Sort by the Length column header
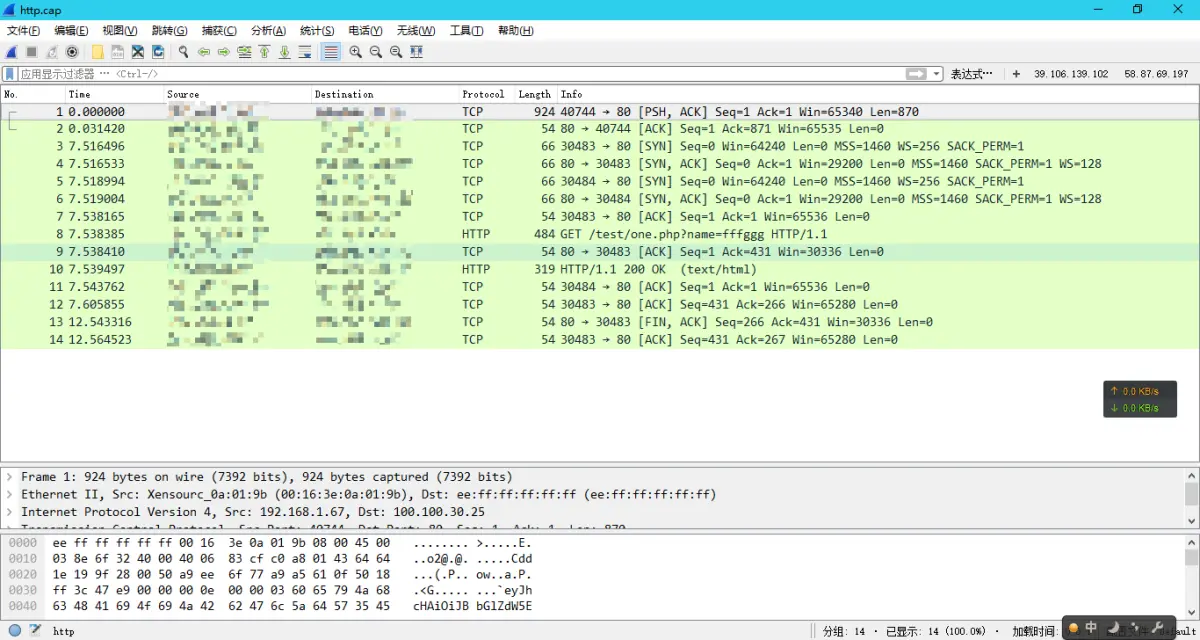The height and width of the screenshot is (640, 1200). [x=535, y=94]
